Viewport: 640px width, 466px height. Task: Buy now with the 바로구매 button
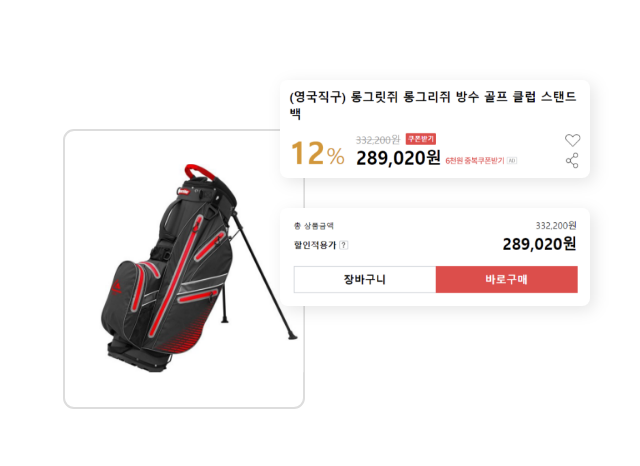click(x=507, y=280)
